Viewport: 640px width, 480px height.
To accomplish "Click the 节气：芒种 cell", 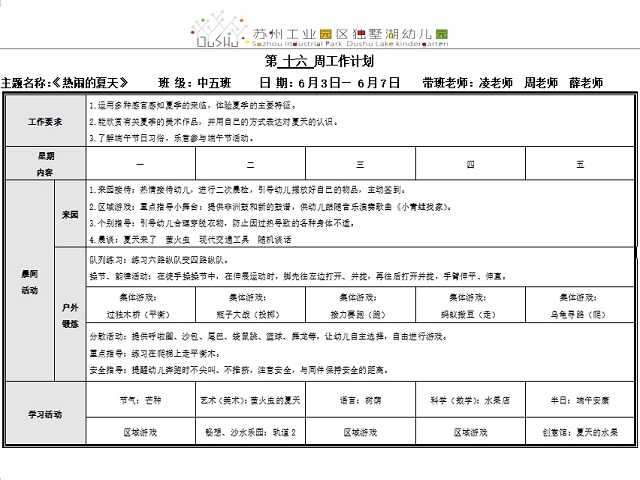I will pyautogui.click(x=140, y=398).
